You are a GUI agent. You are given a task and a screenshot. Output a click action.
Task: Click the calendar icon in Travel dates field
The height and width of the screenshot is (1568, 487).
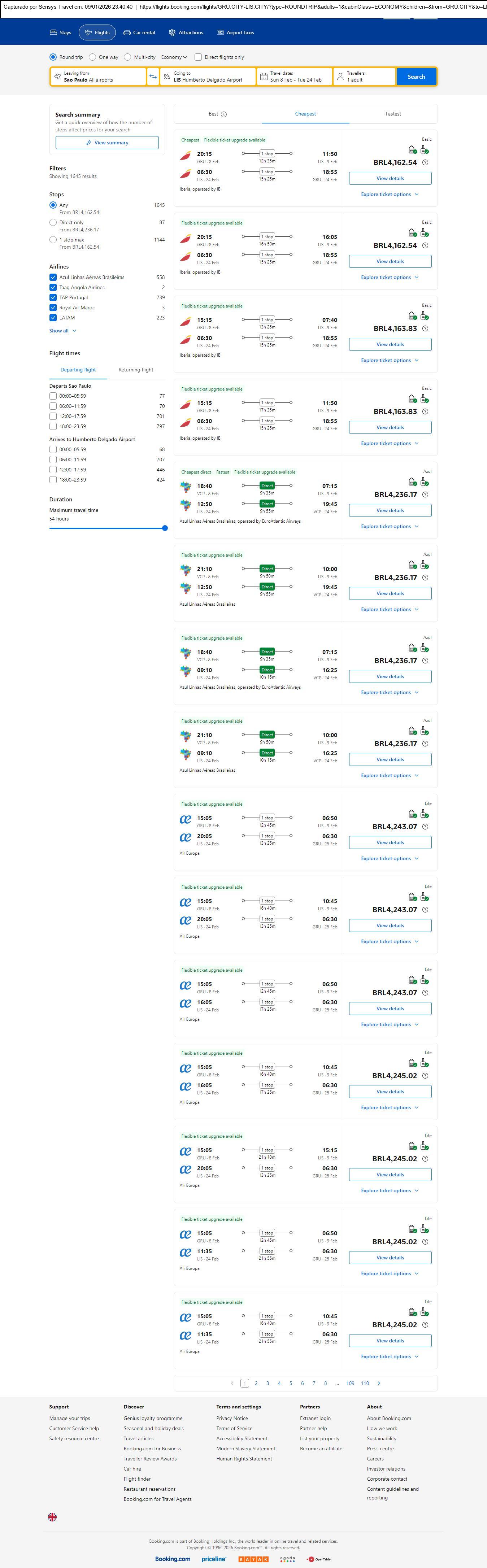click(x=264, y=77)
